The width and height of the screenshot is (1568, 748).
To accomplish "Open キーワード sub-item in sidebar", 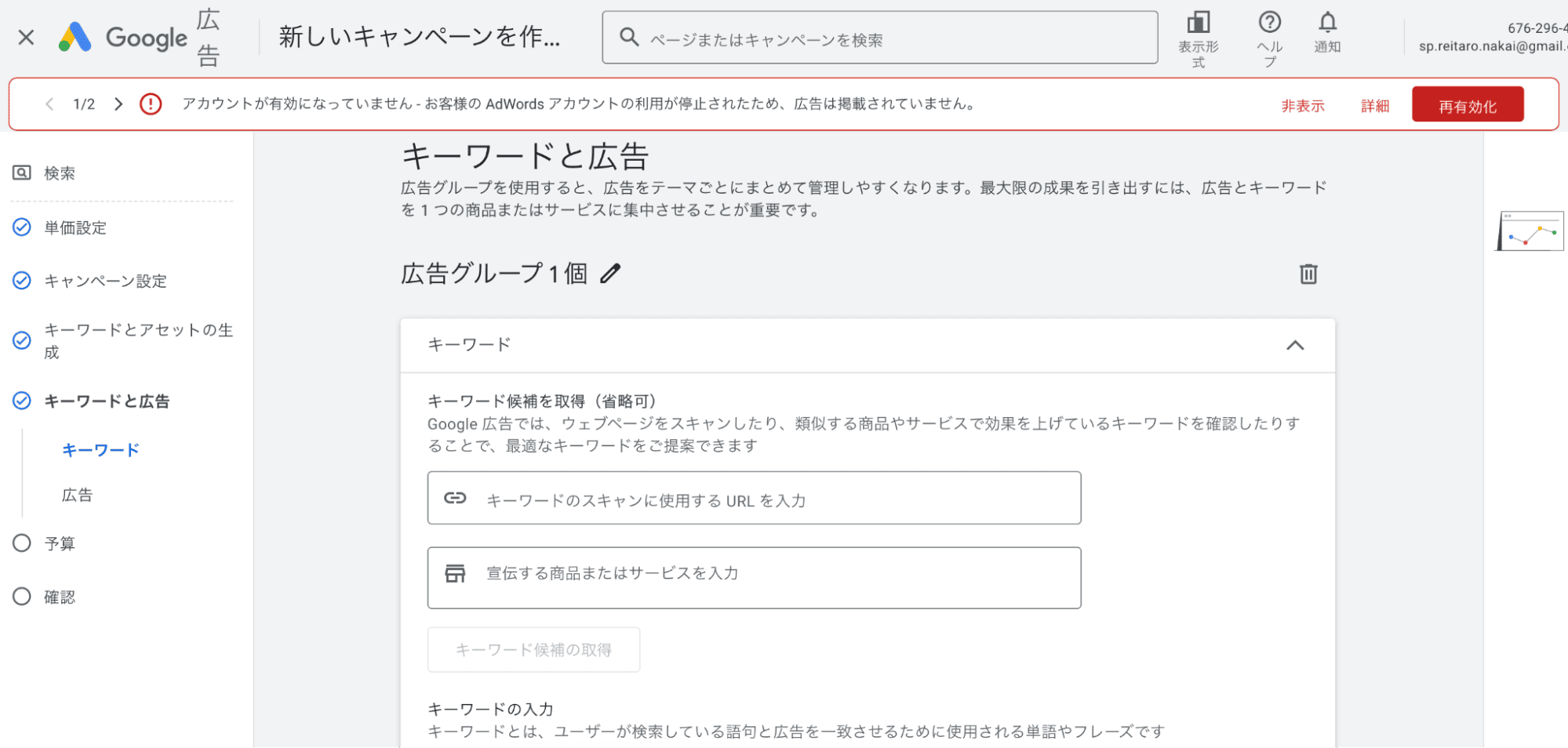I will [100, 450].
